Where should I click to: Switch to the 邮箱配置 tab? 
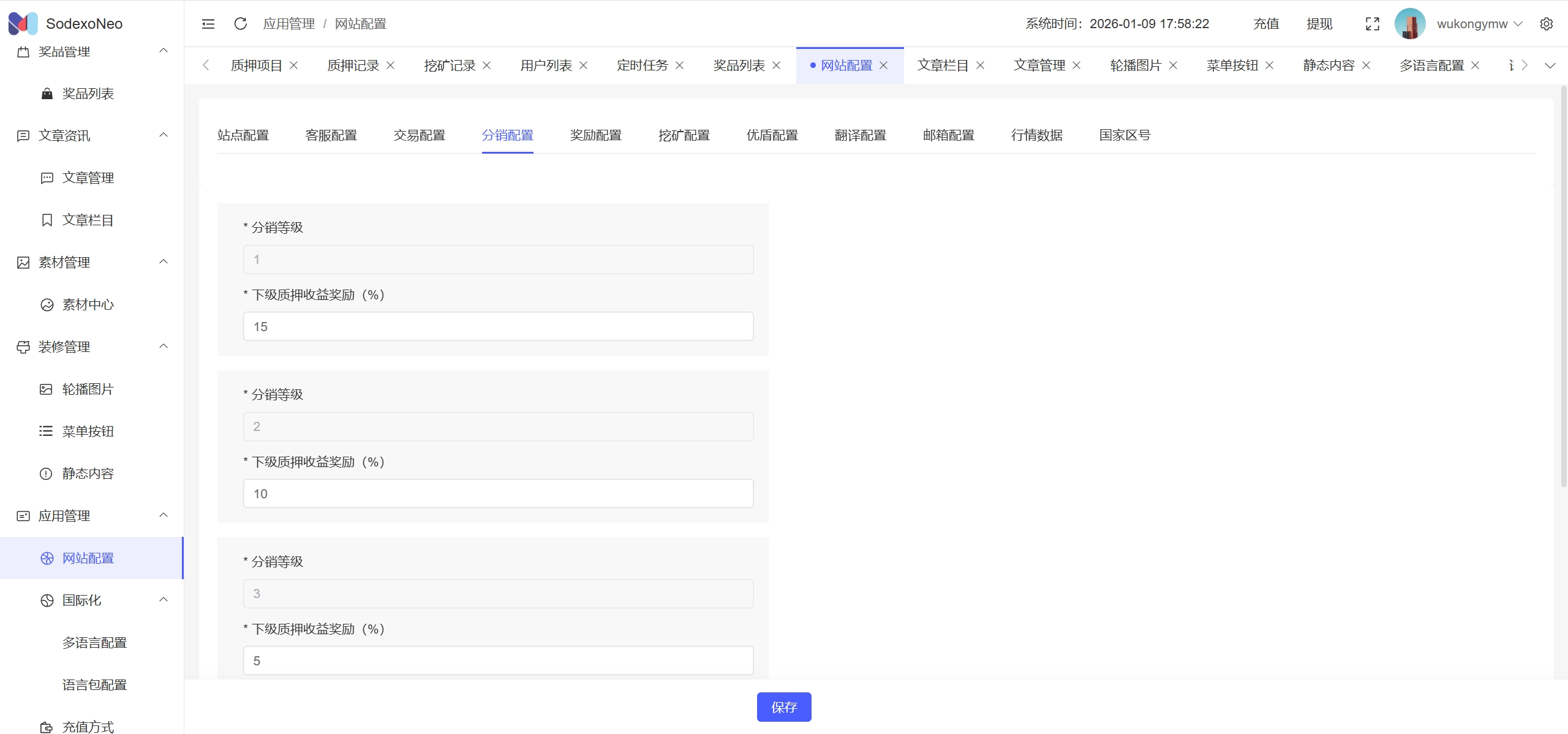[948, 135]
